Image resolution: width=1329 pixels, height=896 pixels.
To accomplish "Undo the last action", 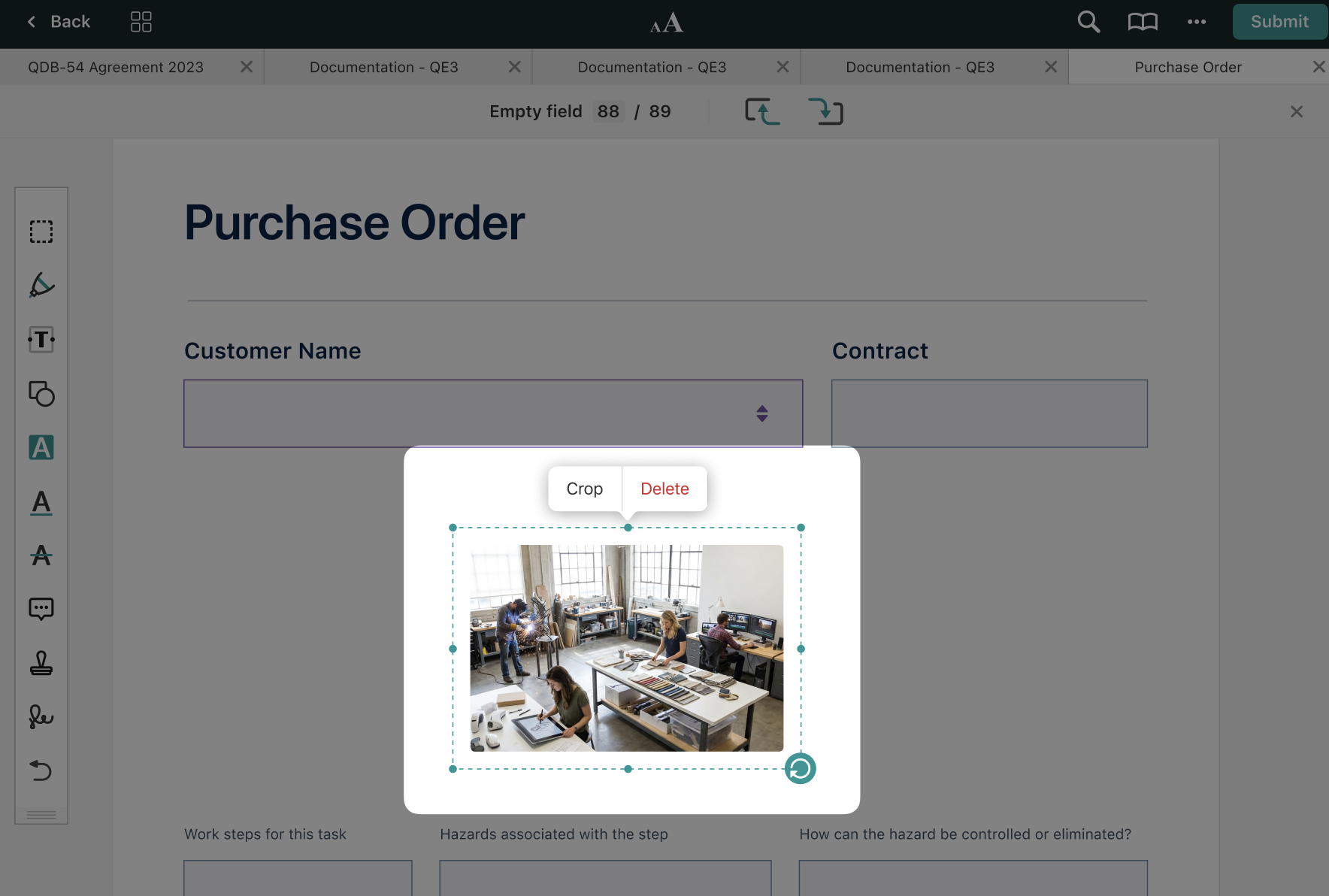I will click(41, 770).
